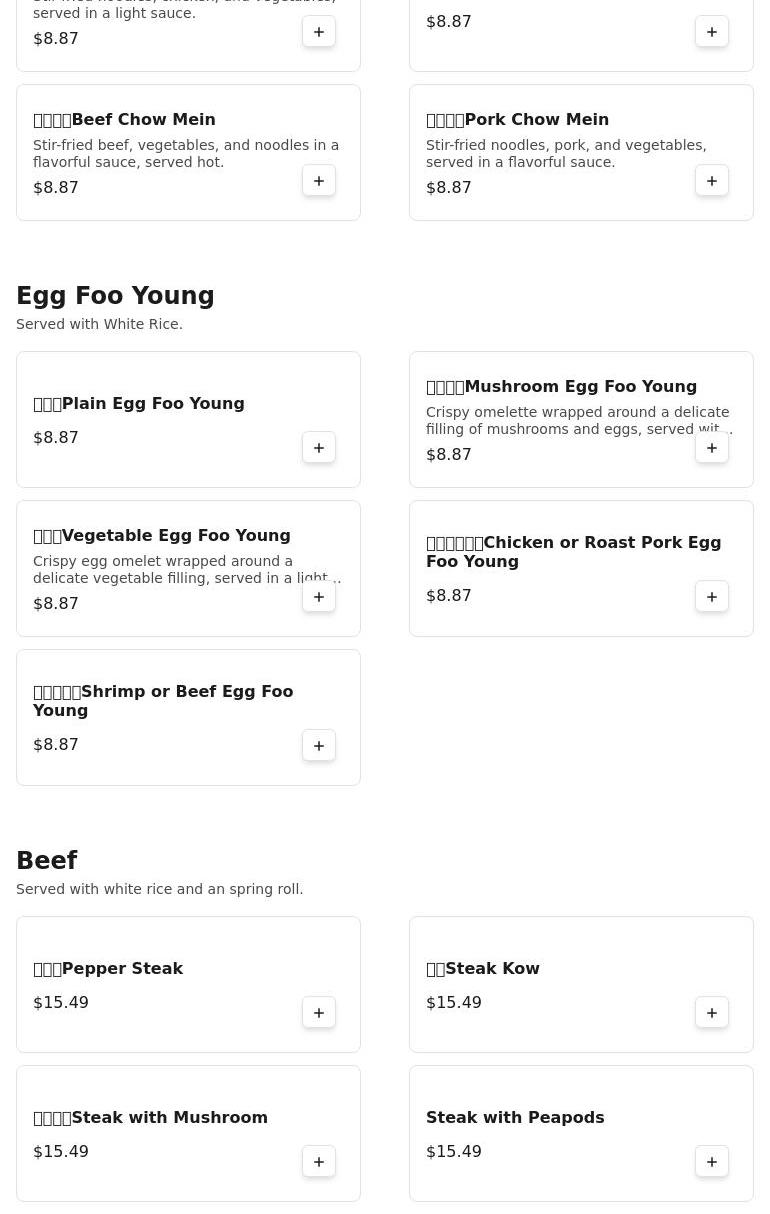
Task: Open Mushroom Egg Foo Young item details
Action: (561, 387)
